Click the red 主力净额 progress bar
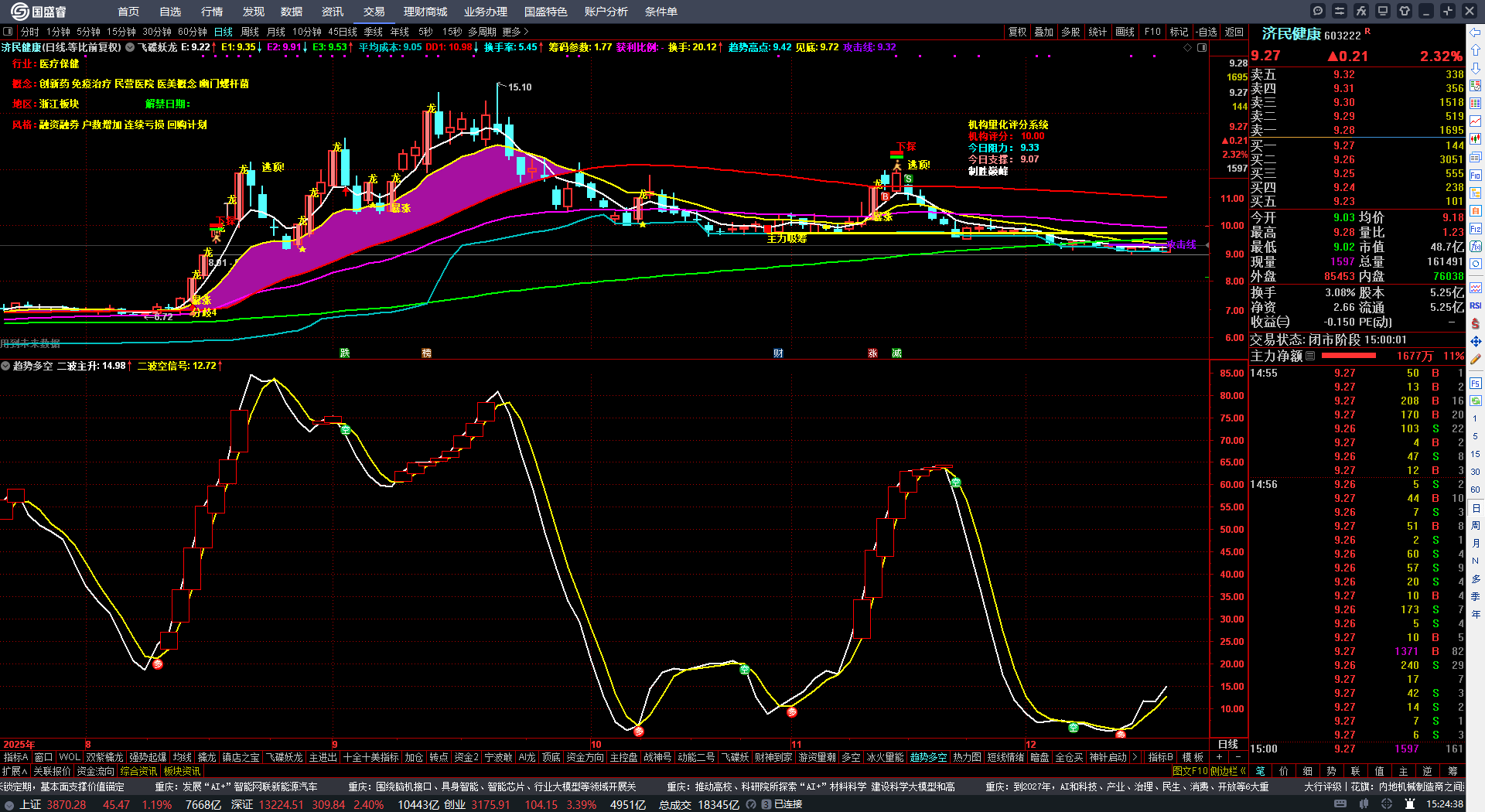 tap(1349, 356)
